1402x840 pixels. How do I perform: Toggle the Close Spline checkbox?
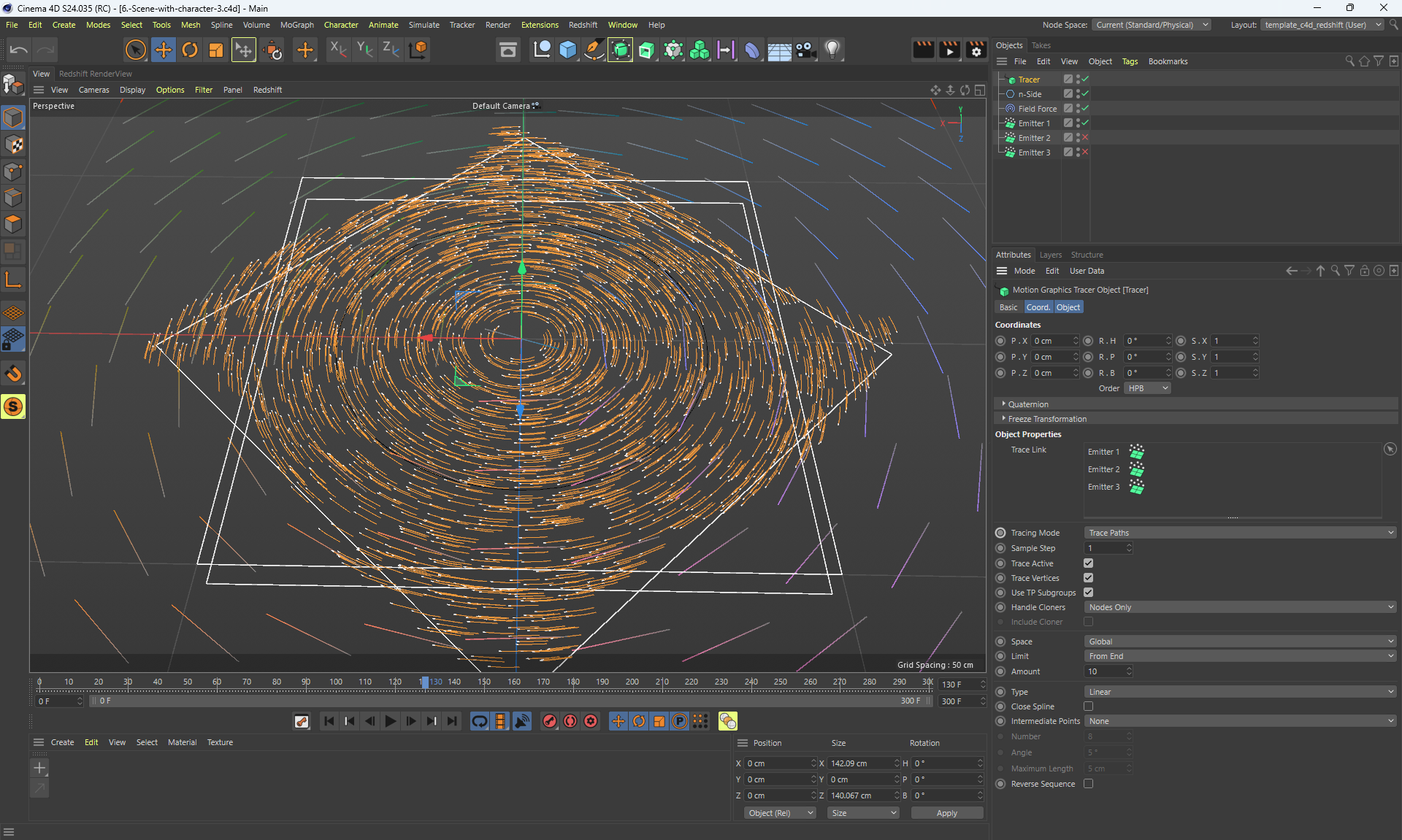coord(1088,706)
